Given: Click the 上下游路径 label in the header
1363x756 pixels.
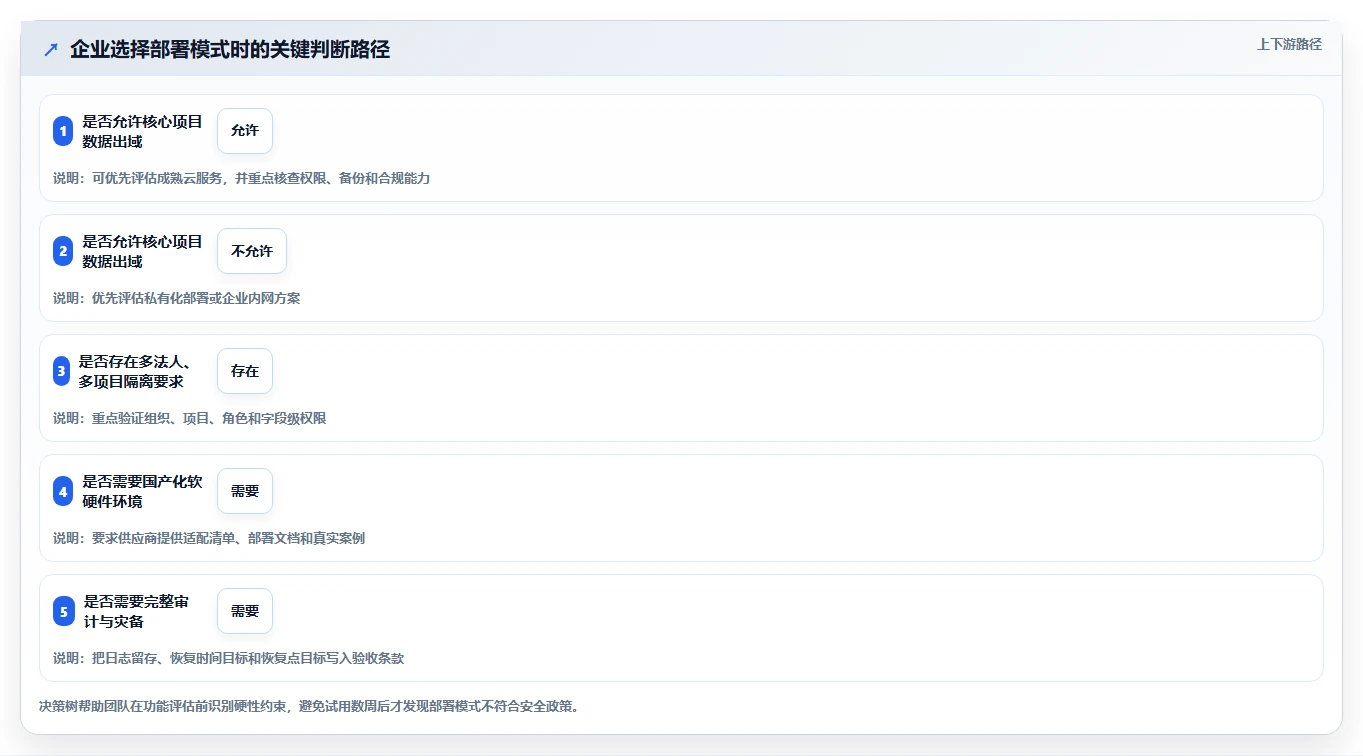Looking at the screenshot, I should tap(1289, 44).
